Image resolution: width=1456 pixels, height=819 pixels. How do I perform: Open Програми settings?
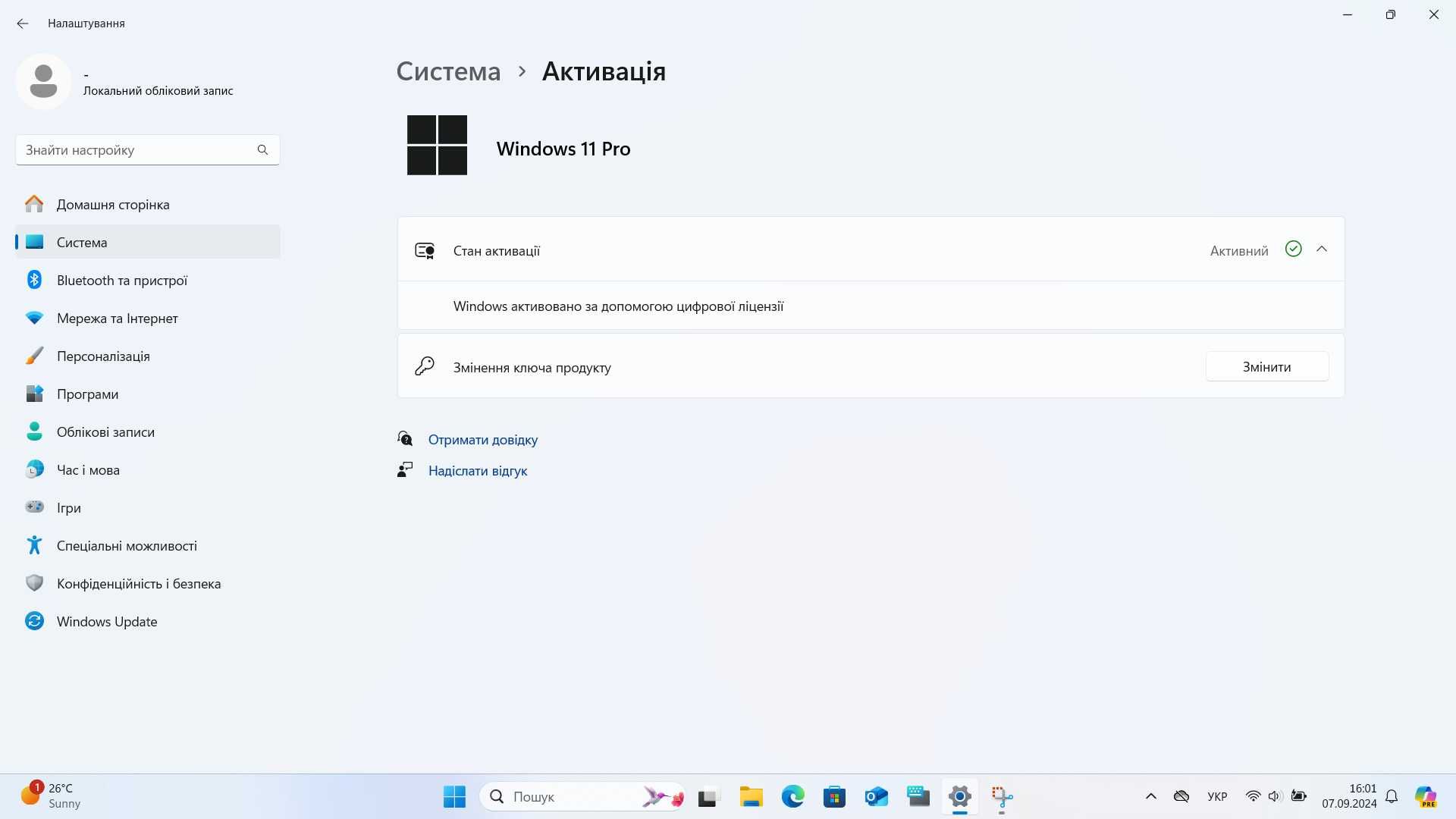148,394
